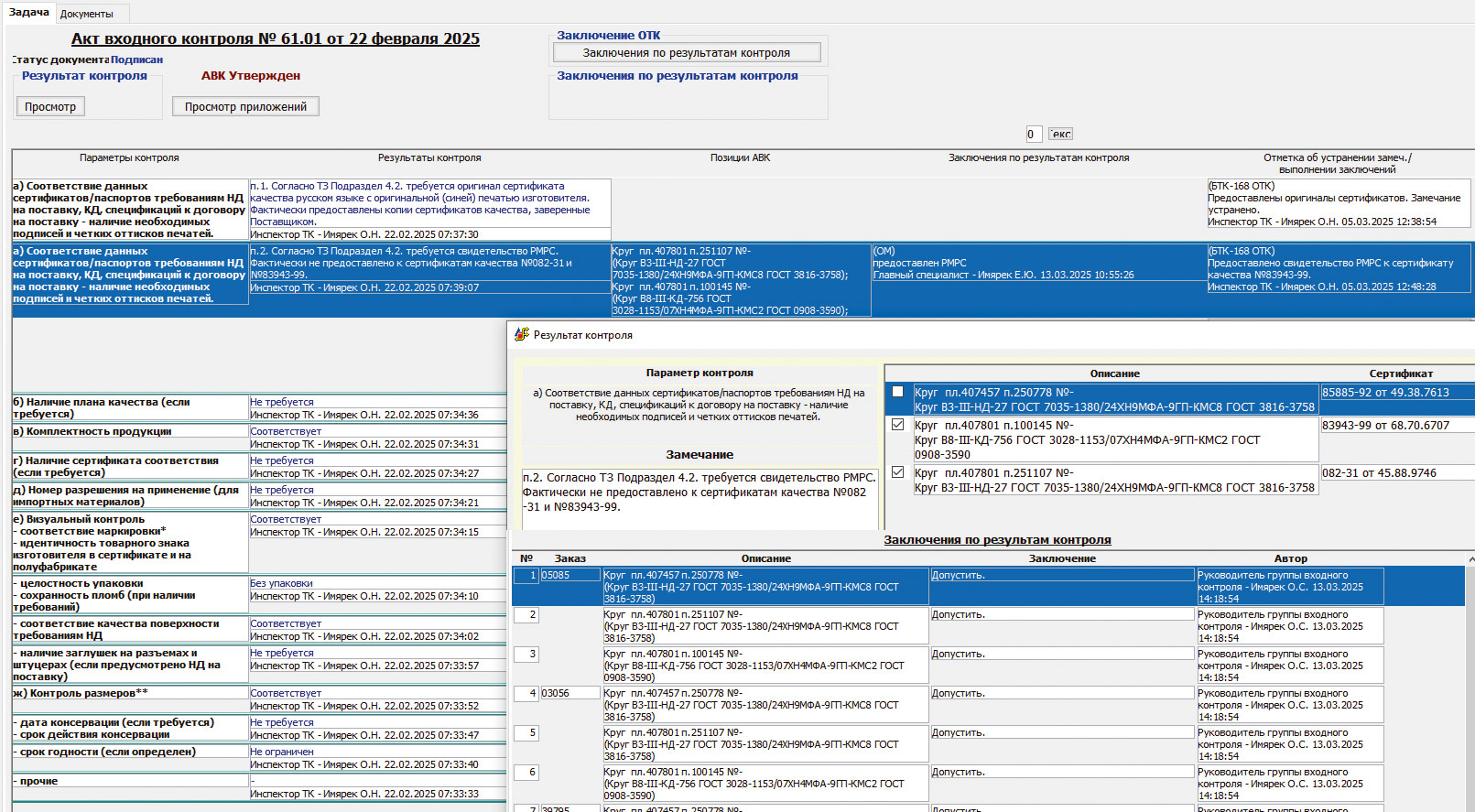
Task: Select order cell 03056 in row 4
Action: pyautogui.click(x=569, y=694)
